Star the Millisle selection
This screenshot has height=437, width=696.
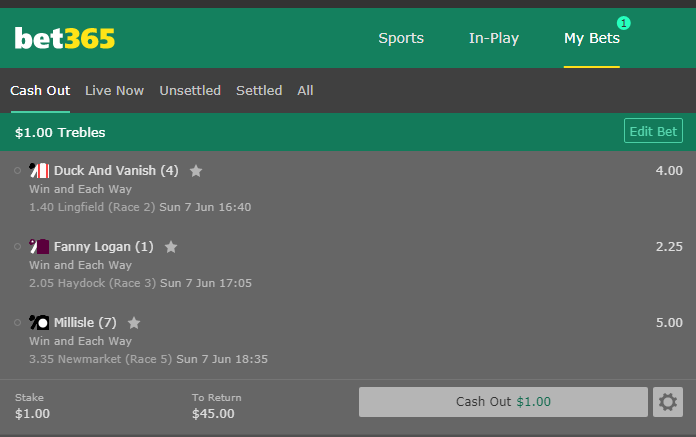(134, 323)
